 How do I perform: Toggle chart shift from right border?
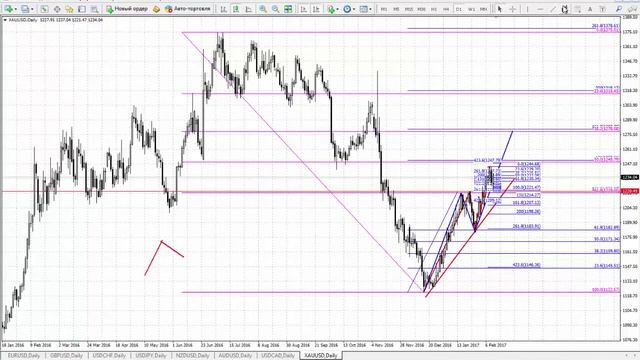[316, 9]
